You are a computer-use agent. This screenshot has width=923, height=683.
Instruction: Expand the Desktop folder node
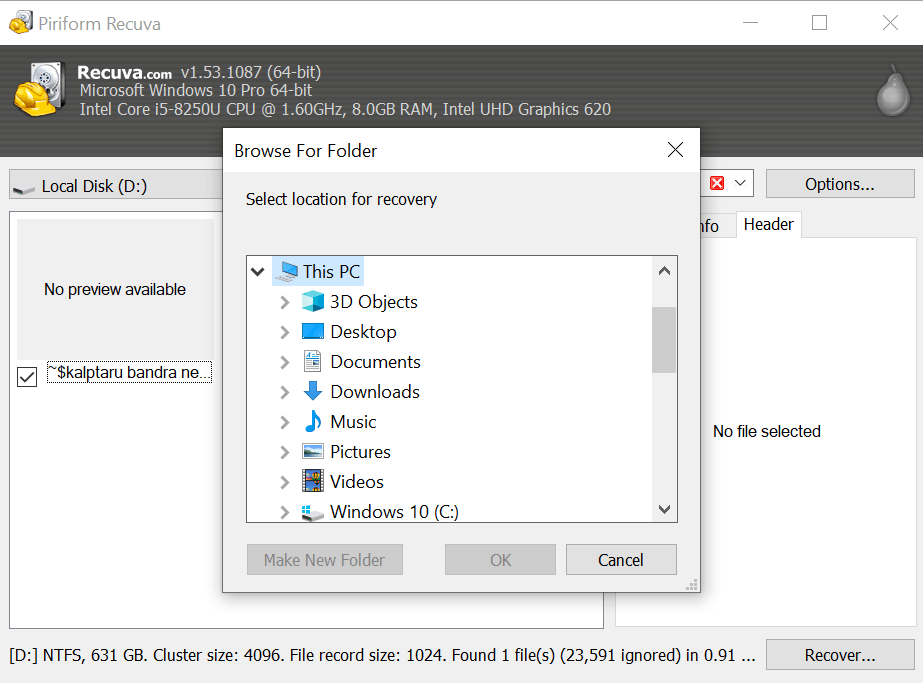(285, 332)
